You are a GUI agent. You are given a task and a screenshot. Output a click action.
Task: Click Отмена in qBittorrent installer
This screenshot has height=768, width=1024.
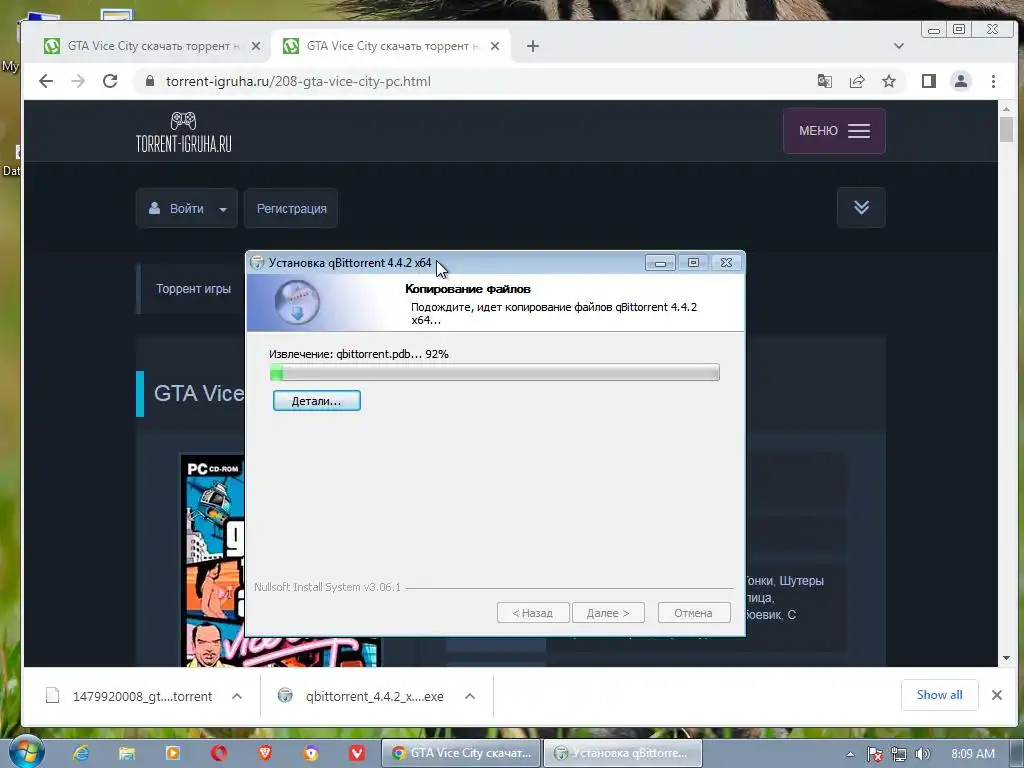[x=694, y=613]
